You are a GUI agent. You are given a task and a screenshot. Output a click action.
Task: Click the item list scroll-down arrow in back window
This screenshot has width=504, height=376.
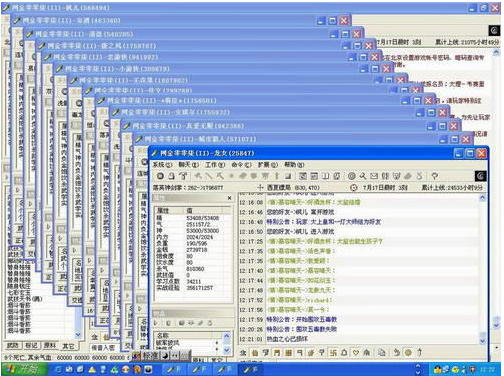tap(78, 334)
